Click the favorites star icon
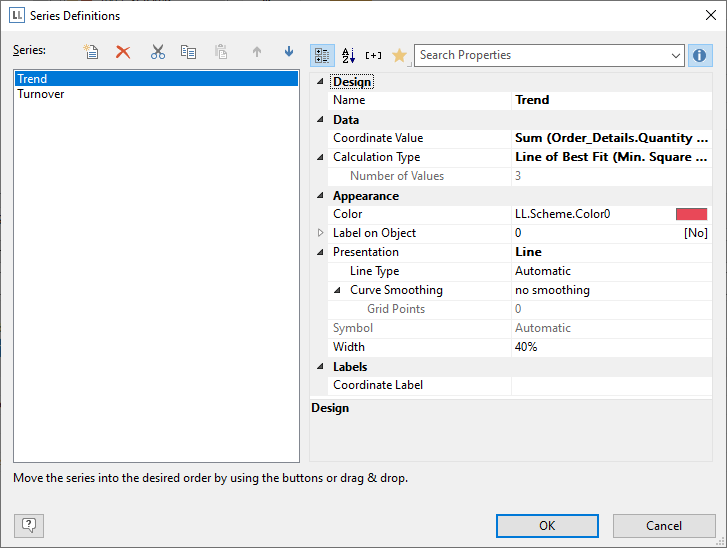 point(399,56)
